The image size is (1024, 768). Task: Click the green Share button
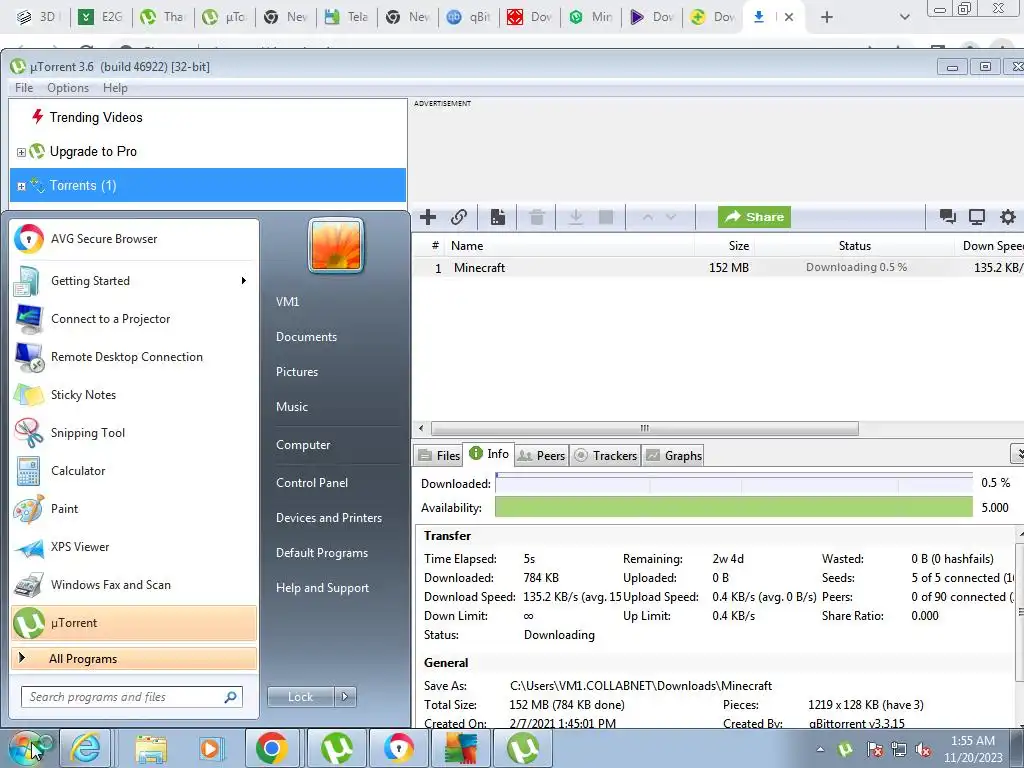(754, 217)
